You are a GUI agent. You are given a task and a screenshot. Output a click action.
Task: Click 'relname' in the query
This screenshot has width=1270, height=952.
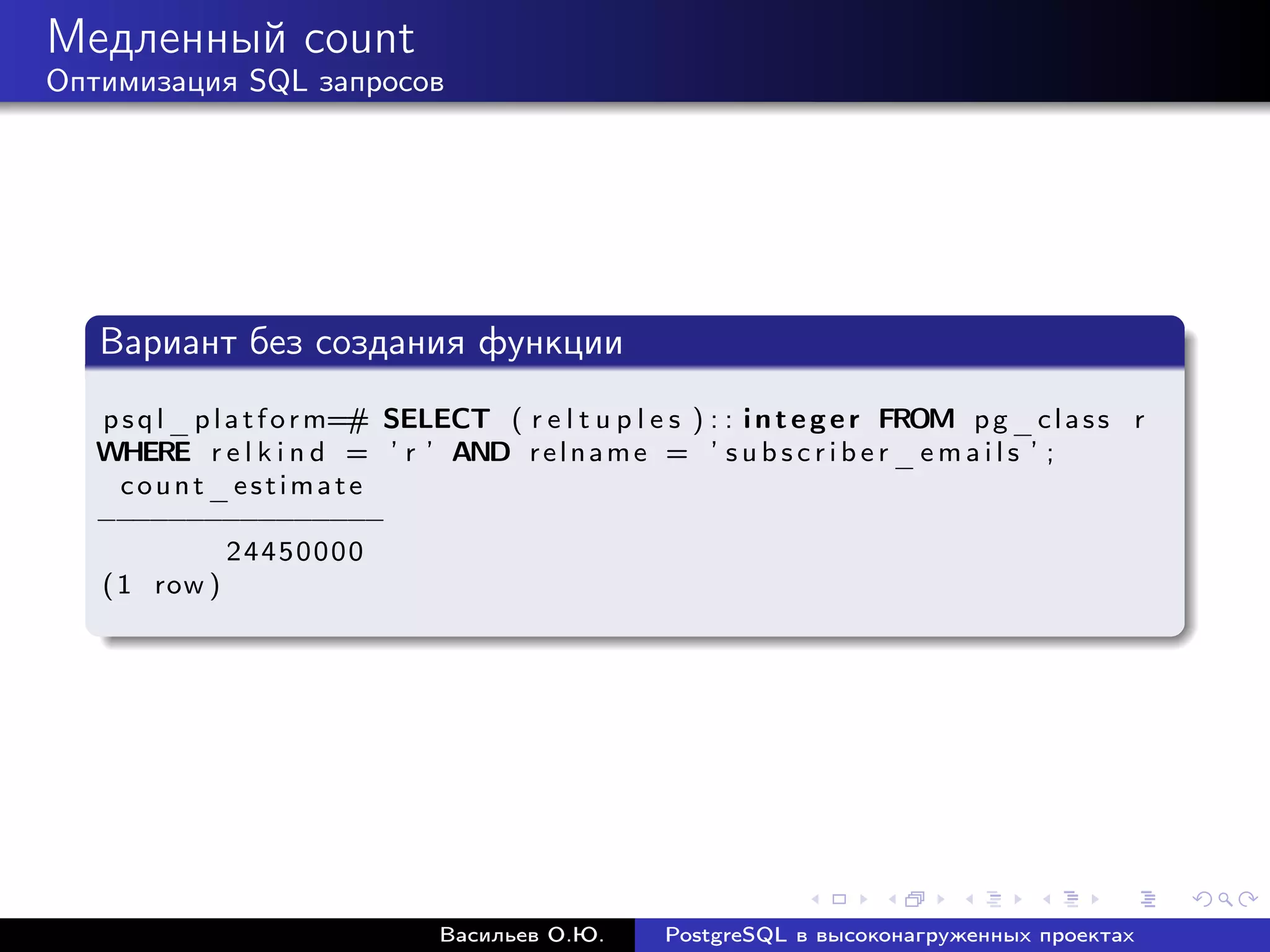[x=588, y=452]
